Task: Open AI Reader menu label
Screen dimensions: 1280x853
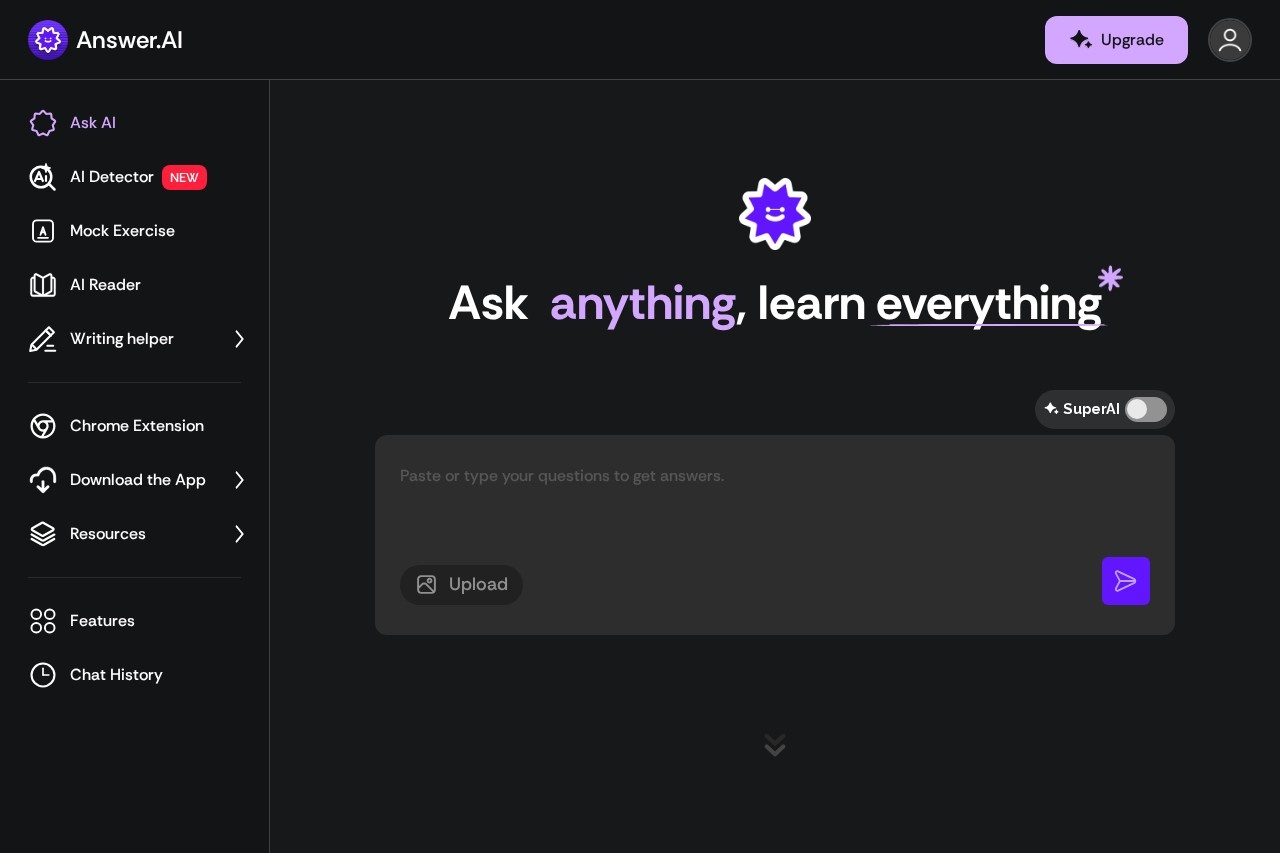Action: click(105, 285)
